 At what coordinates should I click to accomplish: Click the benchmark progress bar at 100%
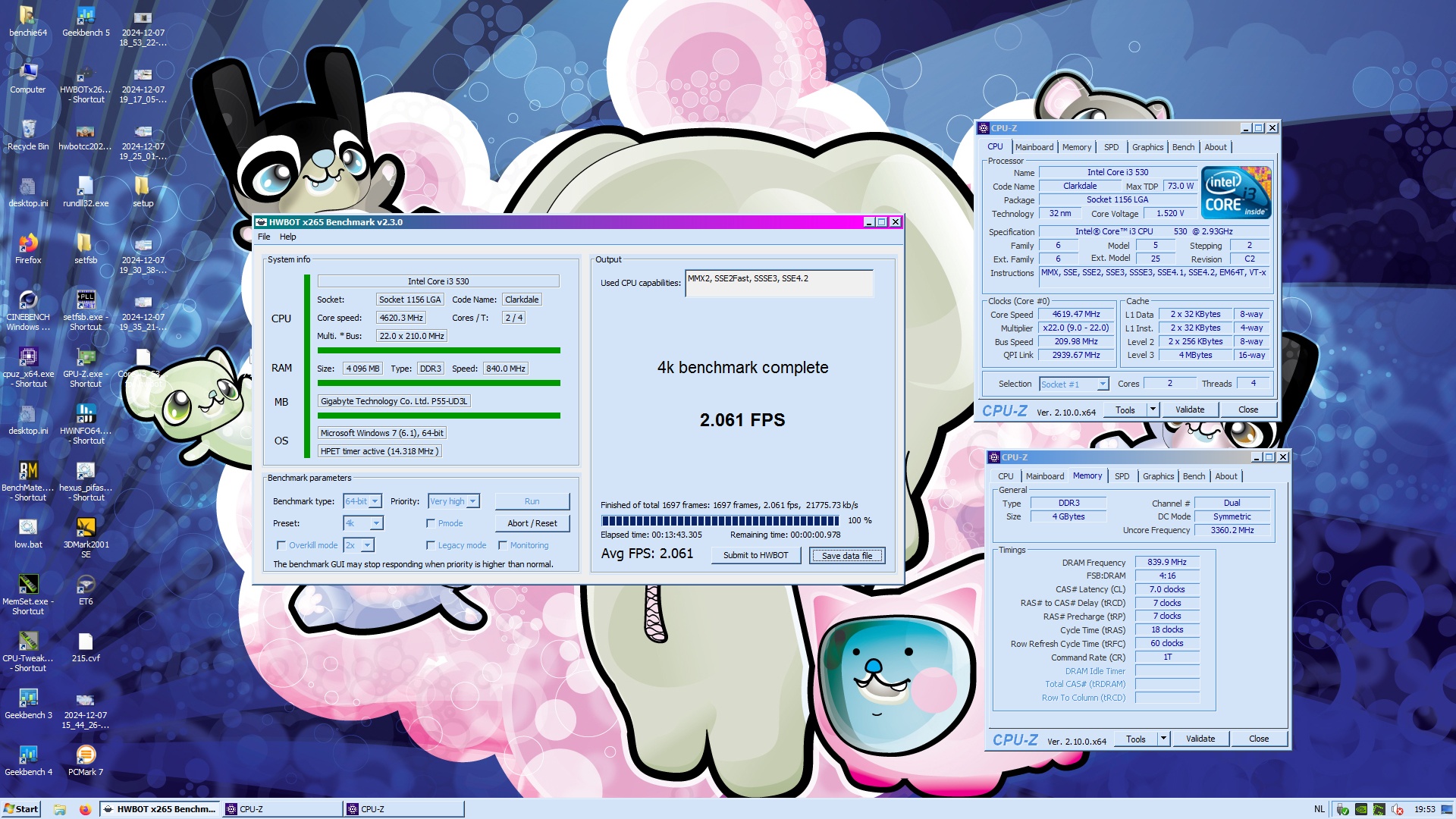[720, 521]
